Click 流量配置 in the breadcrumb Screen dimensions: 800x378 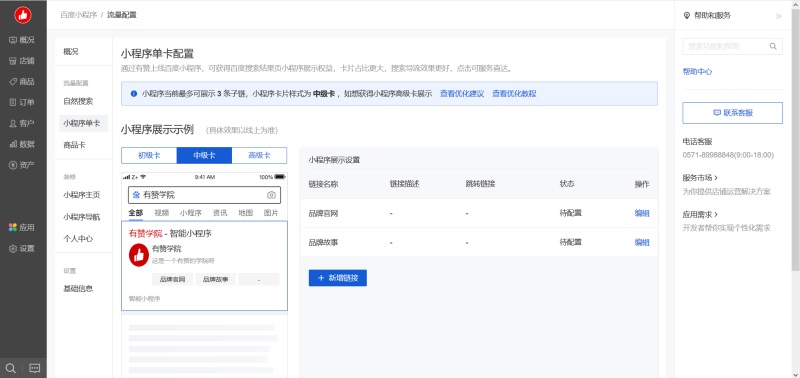coord(121,15)
